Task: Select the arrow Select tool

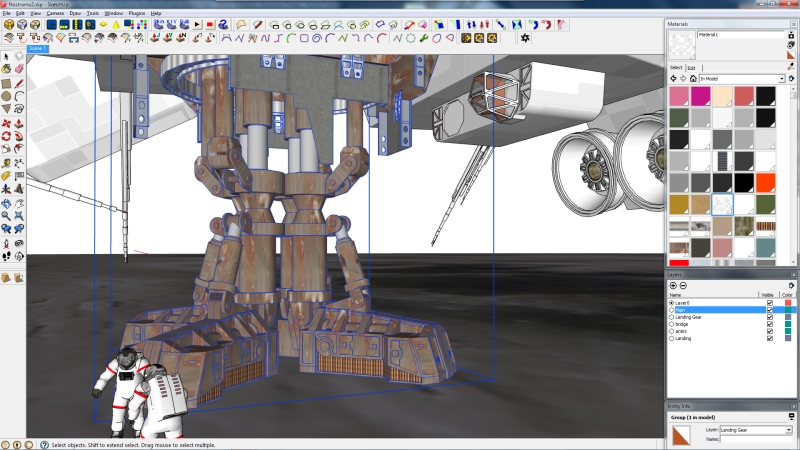Action: [7, 58]
